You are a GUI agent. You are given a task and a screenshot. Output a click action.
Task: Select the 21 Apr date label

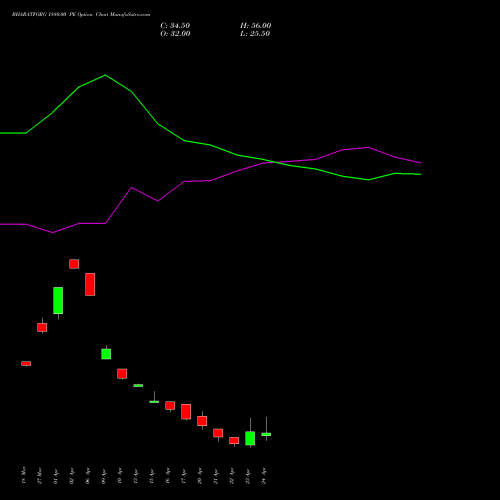216,476
